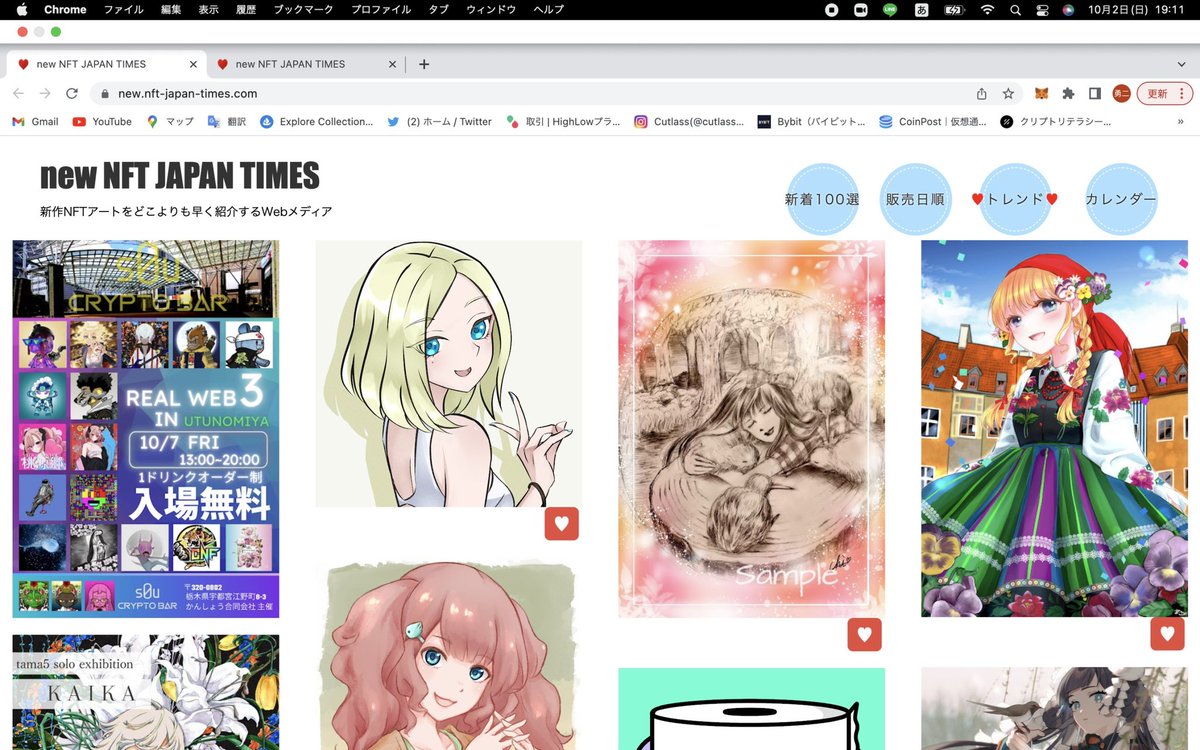Open the 新着100選 page
The width and height of the screenshot is (1200, 750).
click(822, 199)
